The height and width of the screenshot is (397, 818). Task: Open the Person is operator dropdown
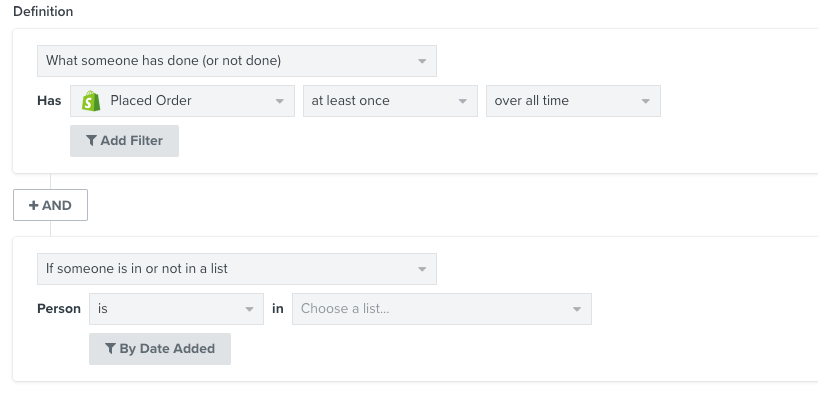click(176, 309)
